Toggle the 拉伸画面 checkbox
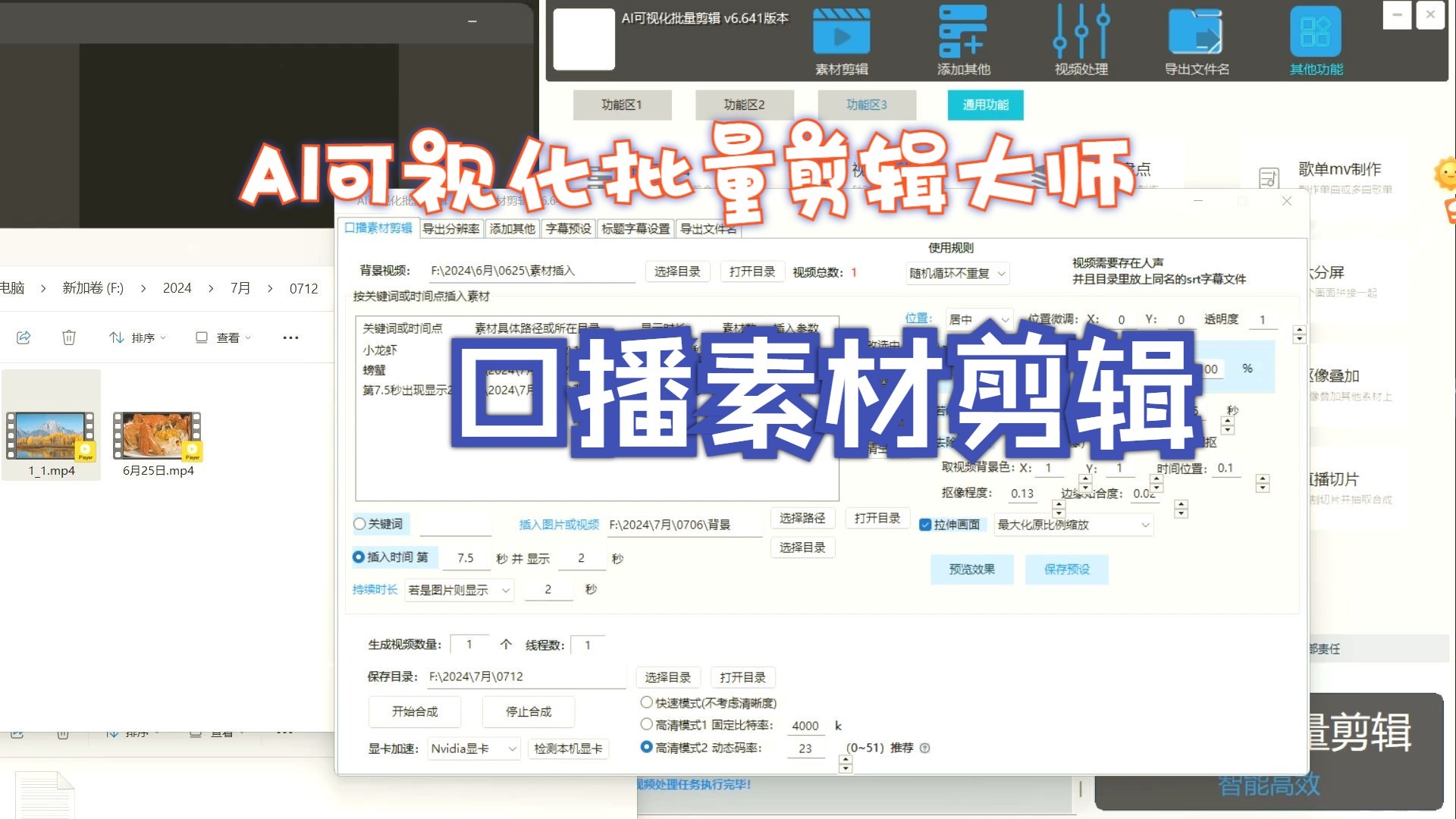Image resolution: width=1456 pixels, height=819 pixels. click(925, 525)
